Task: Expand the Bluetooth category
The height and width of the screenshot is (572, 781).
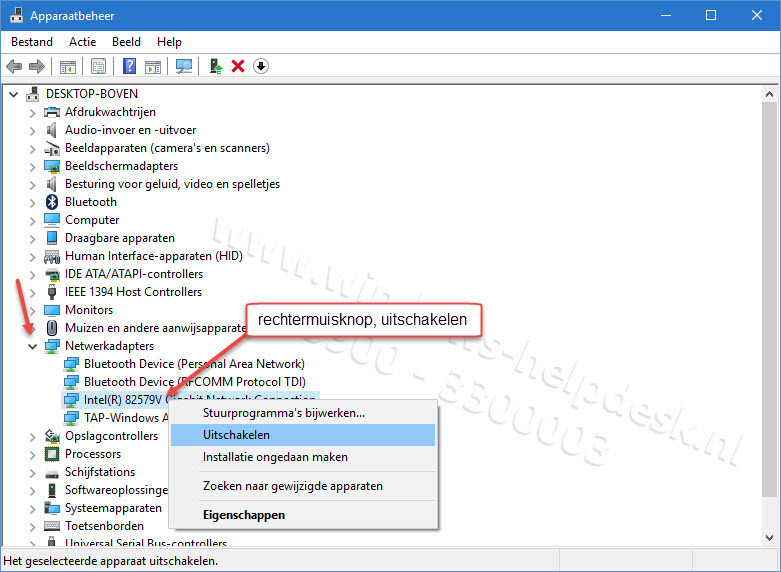Action: click(32, 202)
